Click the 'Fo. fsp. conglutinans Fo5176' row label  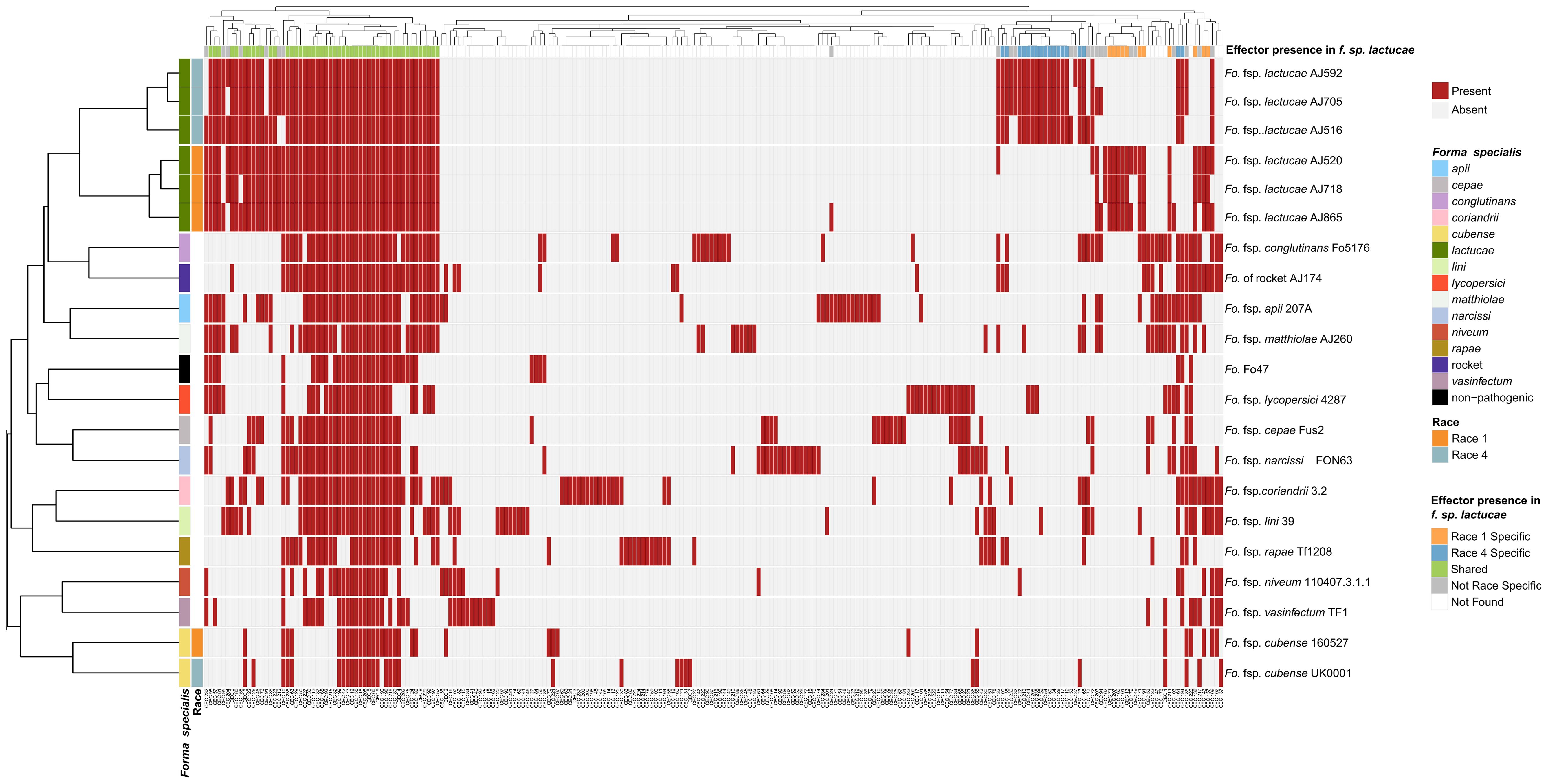coord(1297,248)
